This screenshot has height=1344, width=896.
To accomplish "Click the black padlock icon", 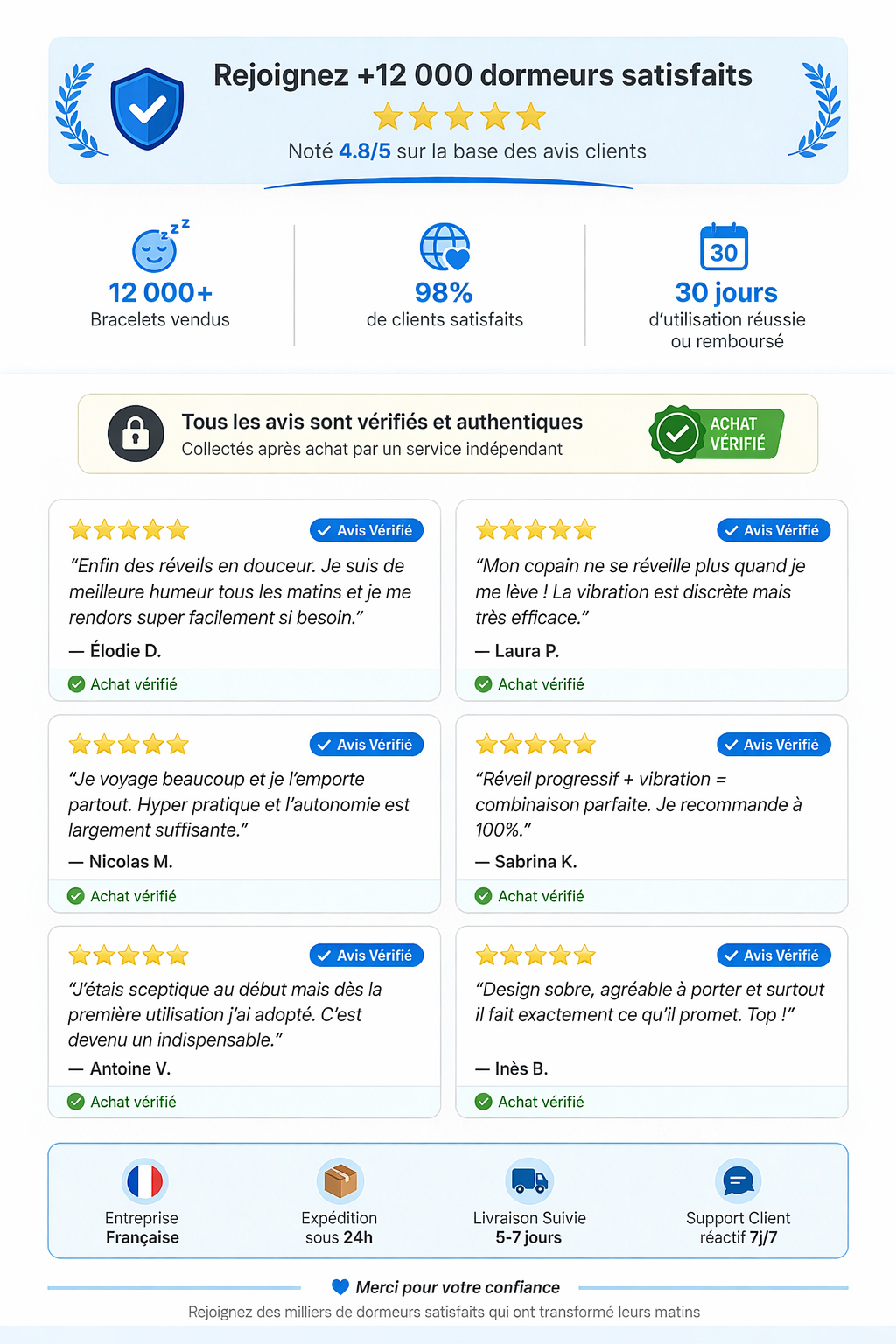I will click(x=136, y=433).
